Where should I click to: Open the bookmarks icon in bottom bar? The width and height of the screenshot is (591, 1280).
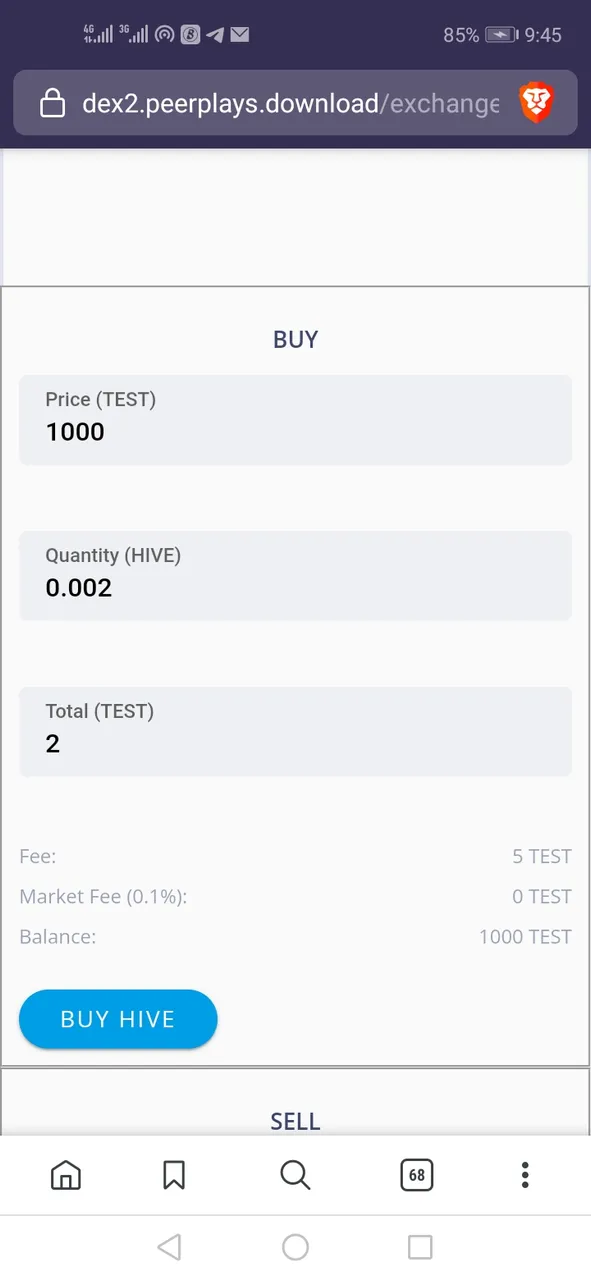(x=174, y=1175)
